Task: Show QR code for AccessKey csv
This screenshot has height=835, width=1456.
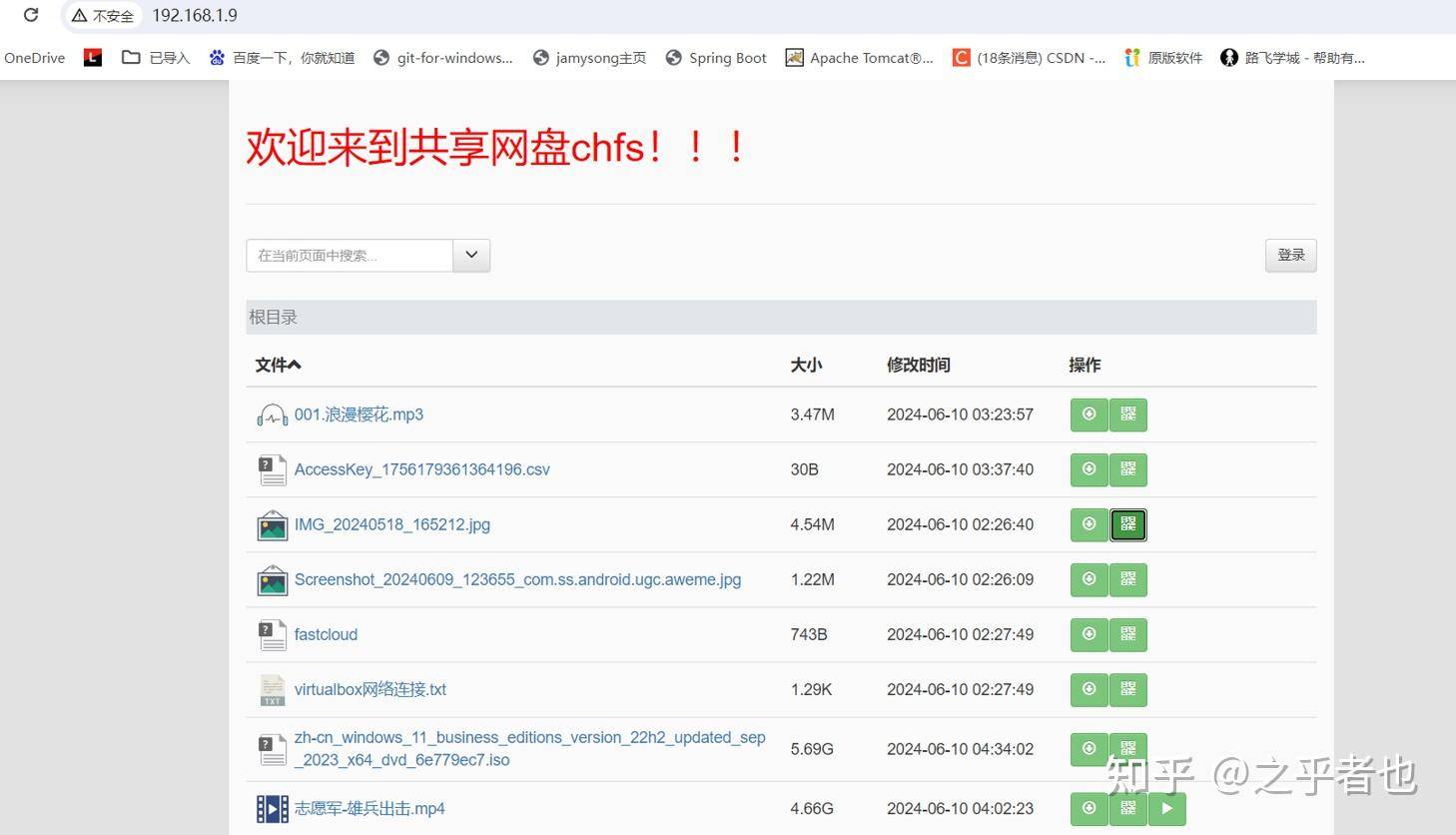Action: [1128, 469]
